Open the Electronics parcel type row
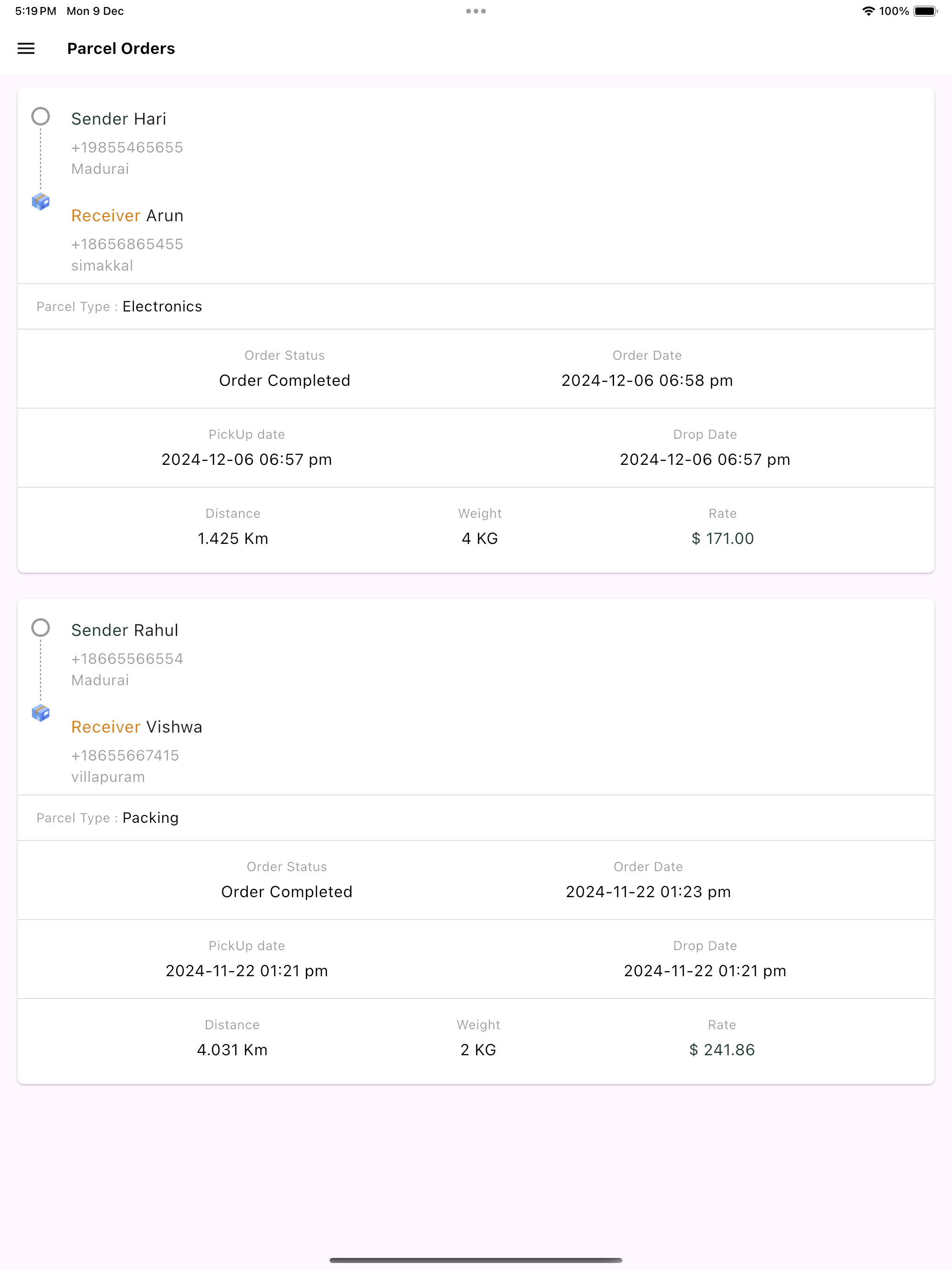 coord(476,307)
